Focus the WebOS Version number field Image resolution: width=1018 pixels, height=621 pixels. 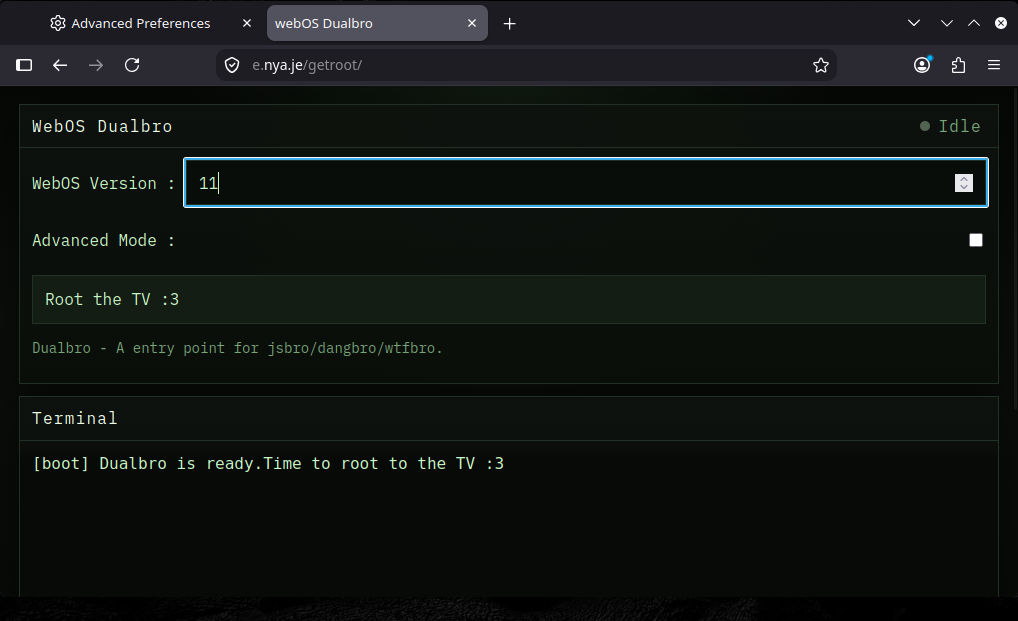(586, 183)
